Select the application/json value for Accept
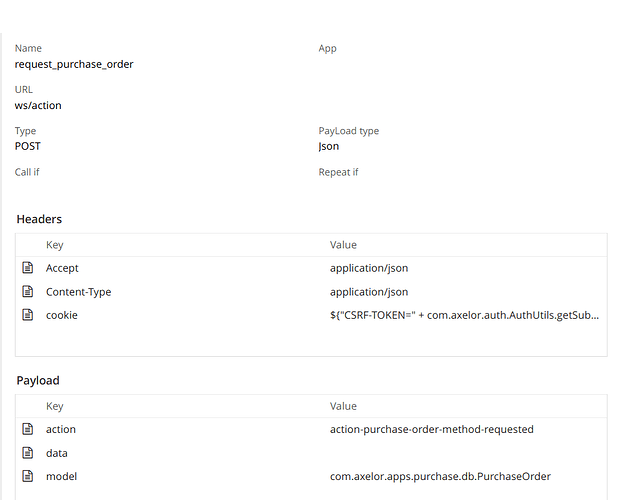The width and height of the screenshot is (620, 500). point(369,268)
